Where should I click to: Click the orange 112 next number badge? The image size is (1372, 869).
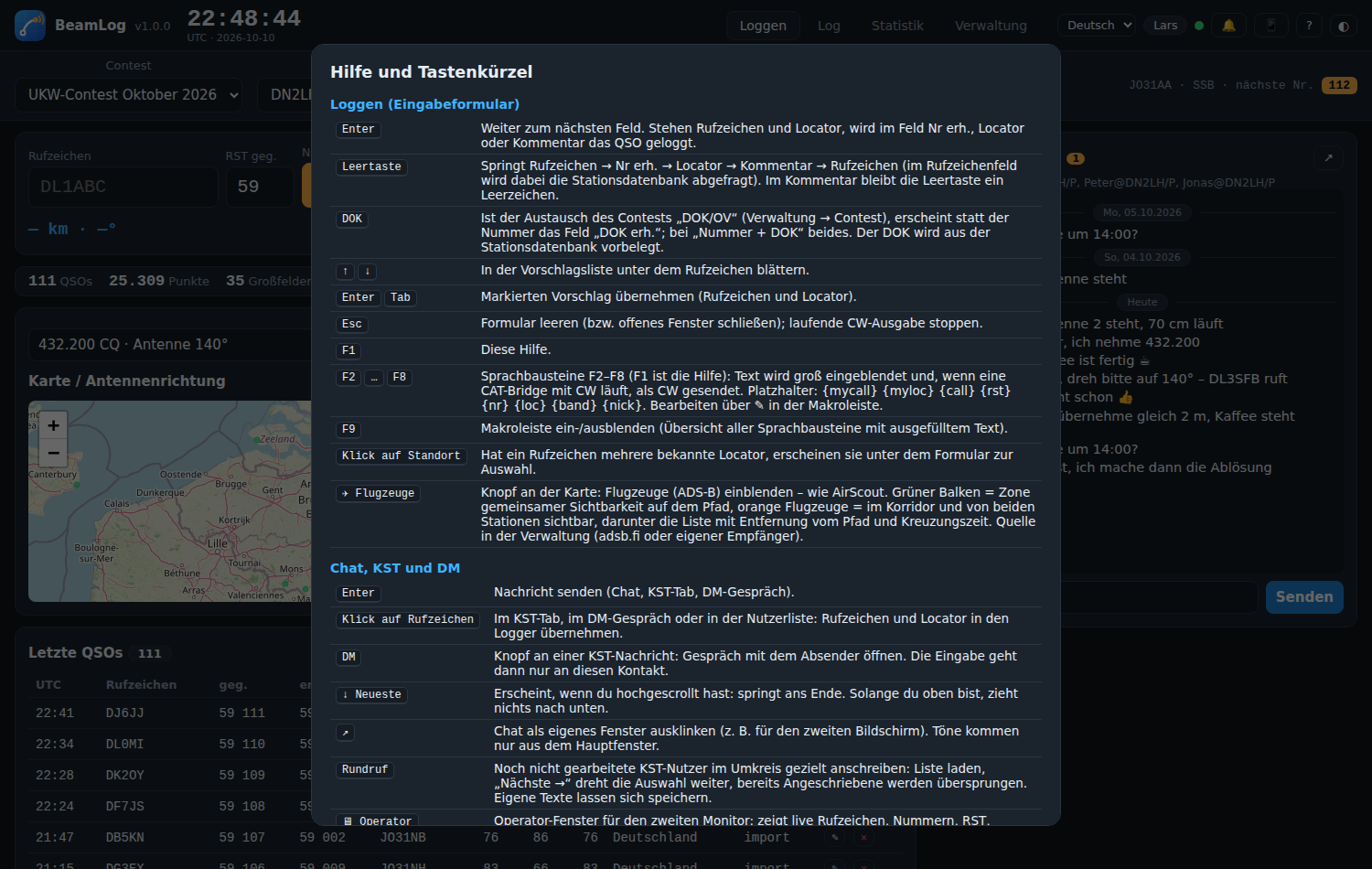click(1339, 85)
